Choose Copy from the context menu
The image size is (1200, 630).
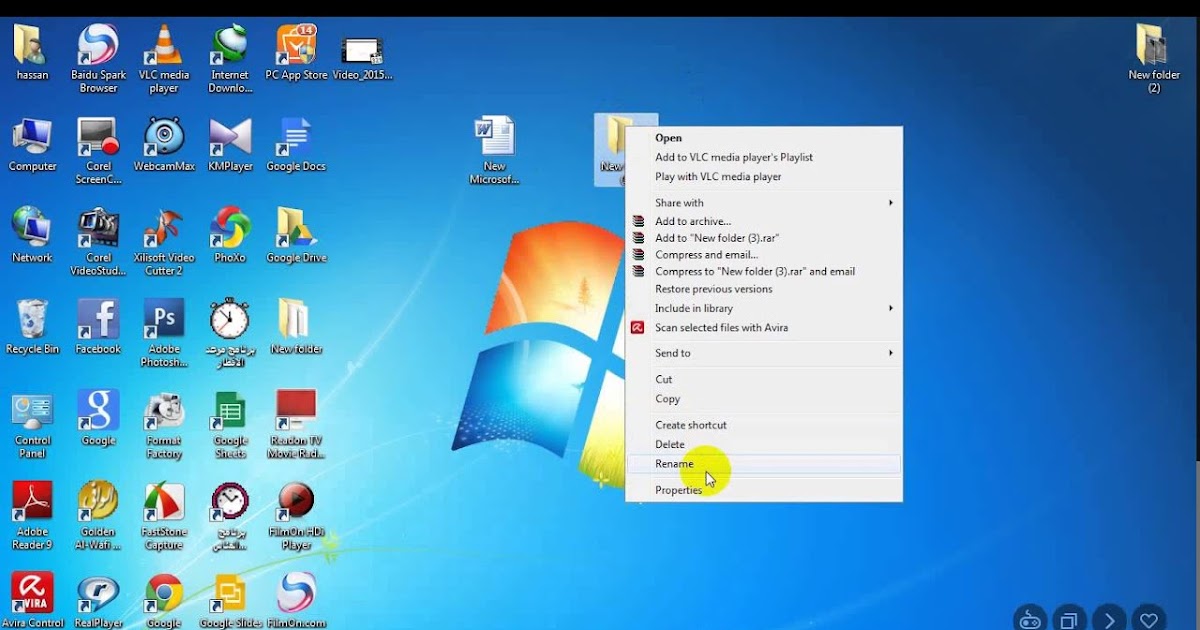tap(764, 399)
